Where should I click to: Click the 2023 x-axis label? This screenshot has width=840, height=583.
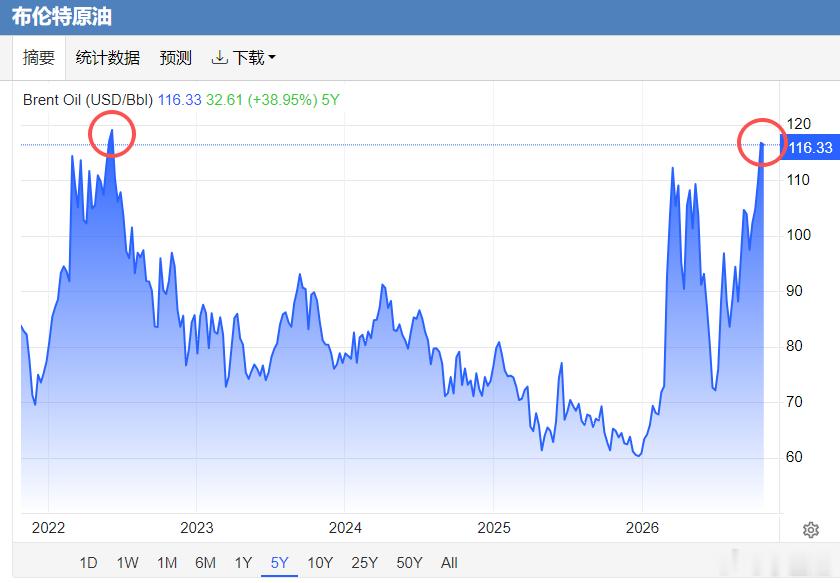point(197,528)
